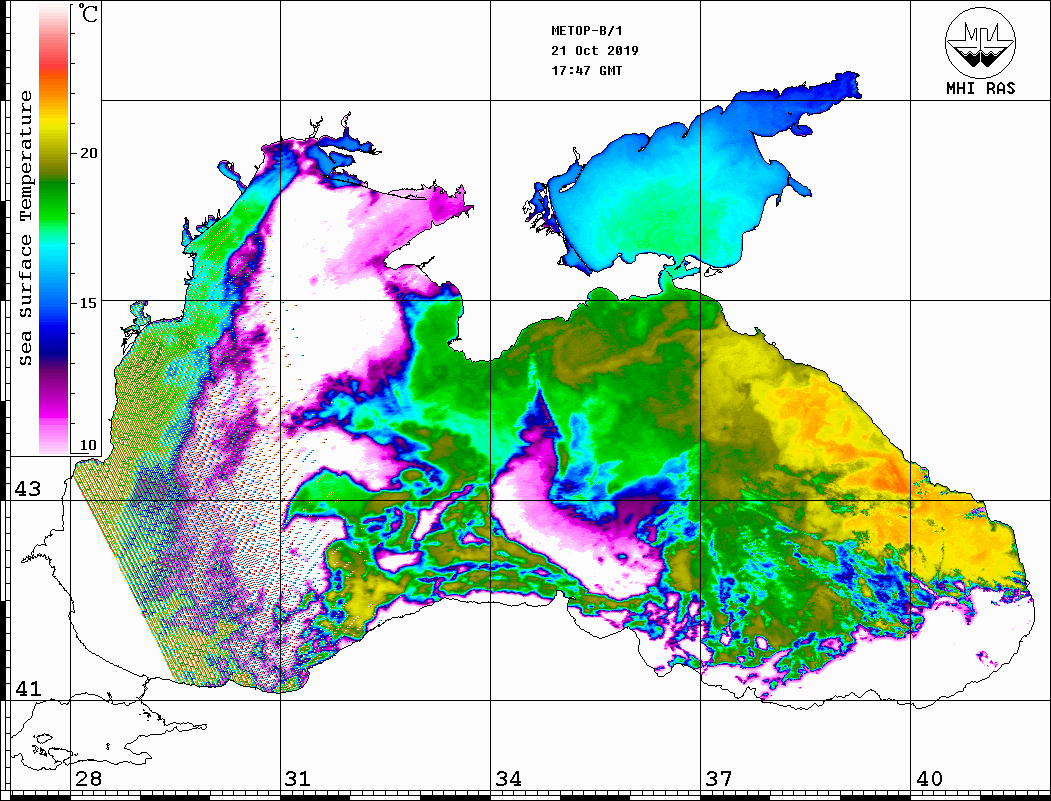Click the '20' value on color scale

(88, 153)
